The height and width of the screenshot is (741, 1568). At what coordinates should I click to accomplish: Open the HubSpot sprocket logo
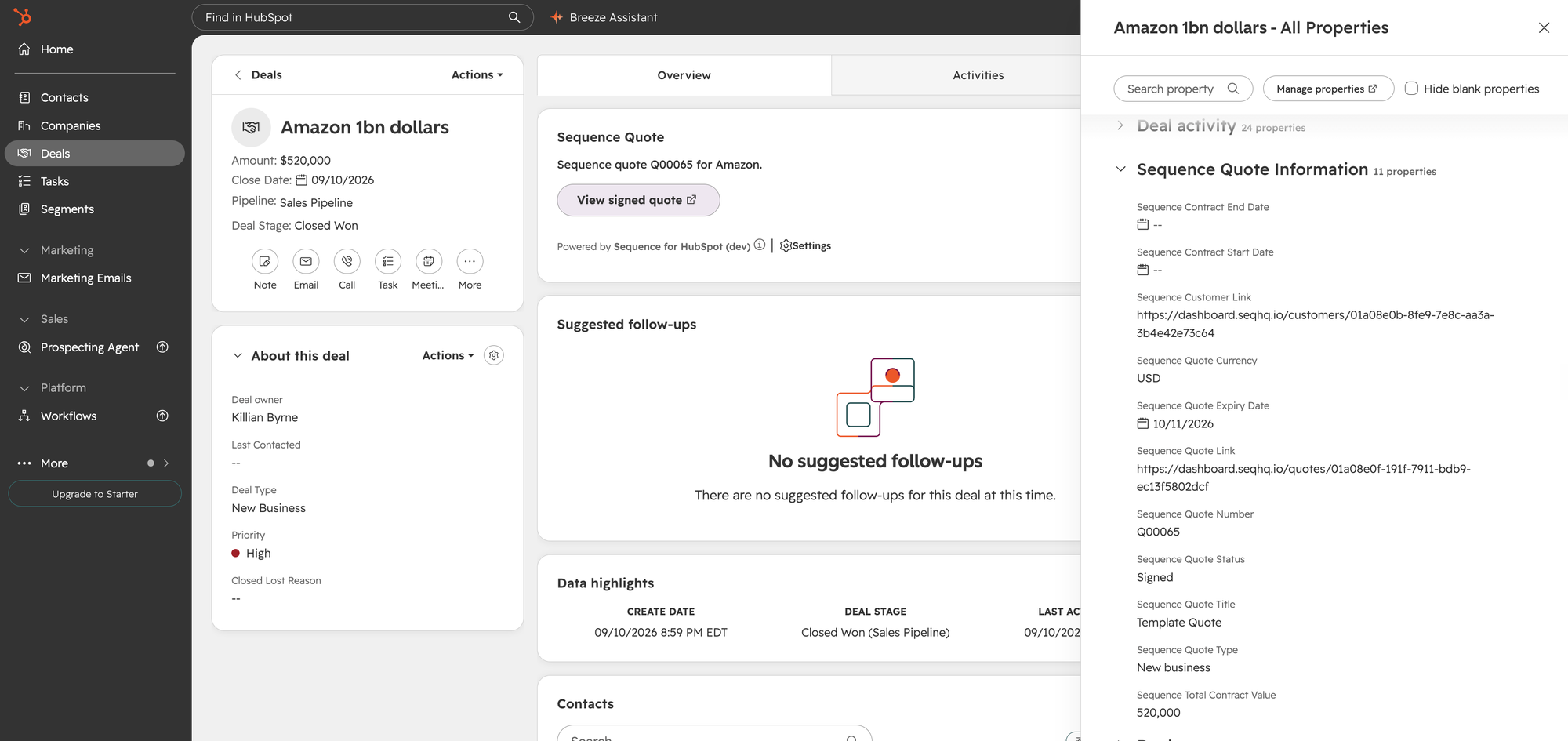[23, 16]
